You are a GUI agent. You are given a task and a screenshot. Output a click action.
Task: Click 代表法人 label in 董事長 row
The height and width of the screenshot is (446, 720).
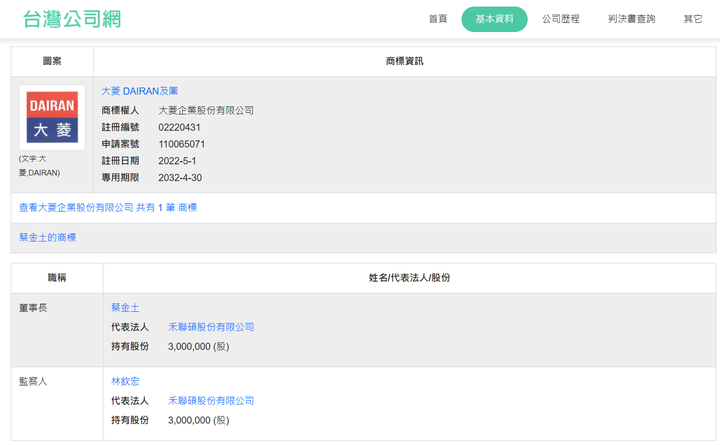[x=130, y=327]
